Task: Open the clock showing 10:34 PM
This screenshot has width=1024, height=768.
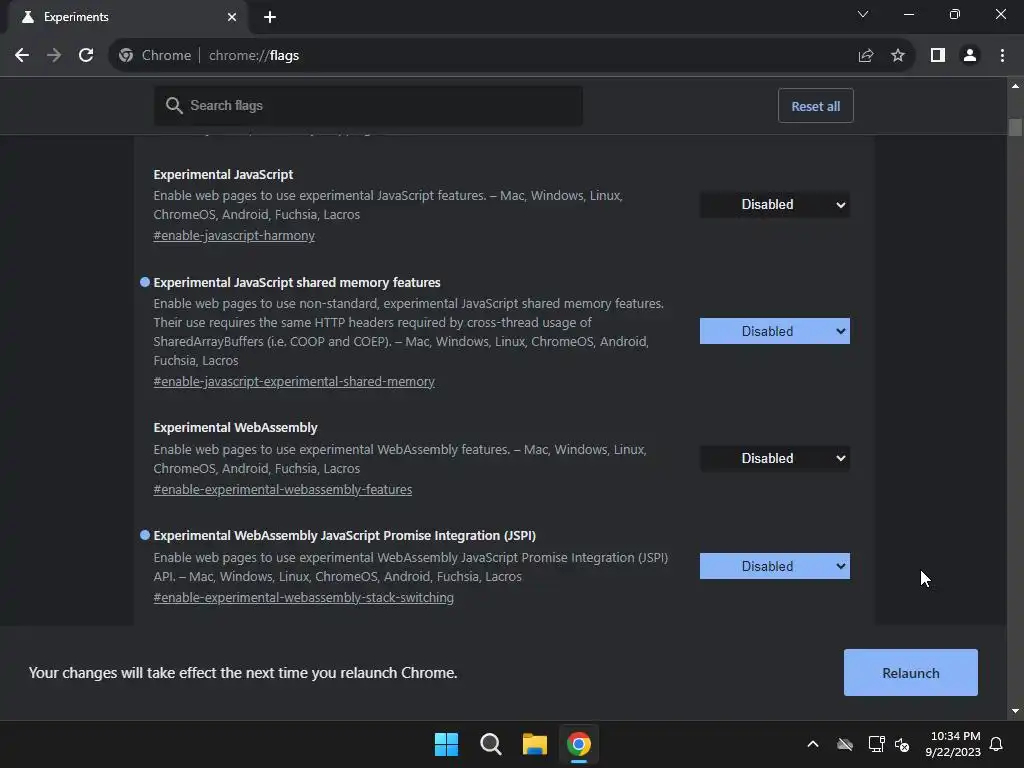Action: pyautogui.click(x=953, y=744)
